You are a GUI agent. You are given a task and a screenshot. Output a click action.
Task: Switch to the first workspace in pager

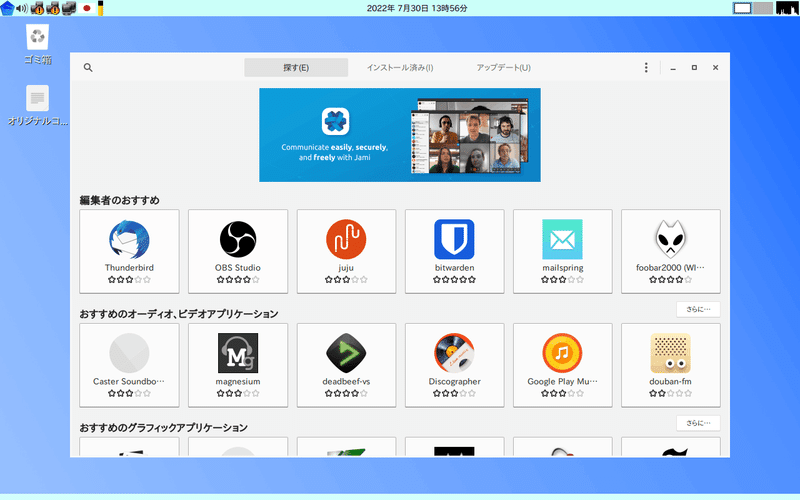click(x=742, y=8)
